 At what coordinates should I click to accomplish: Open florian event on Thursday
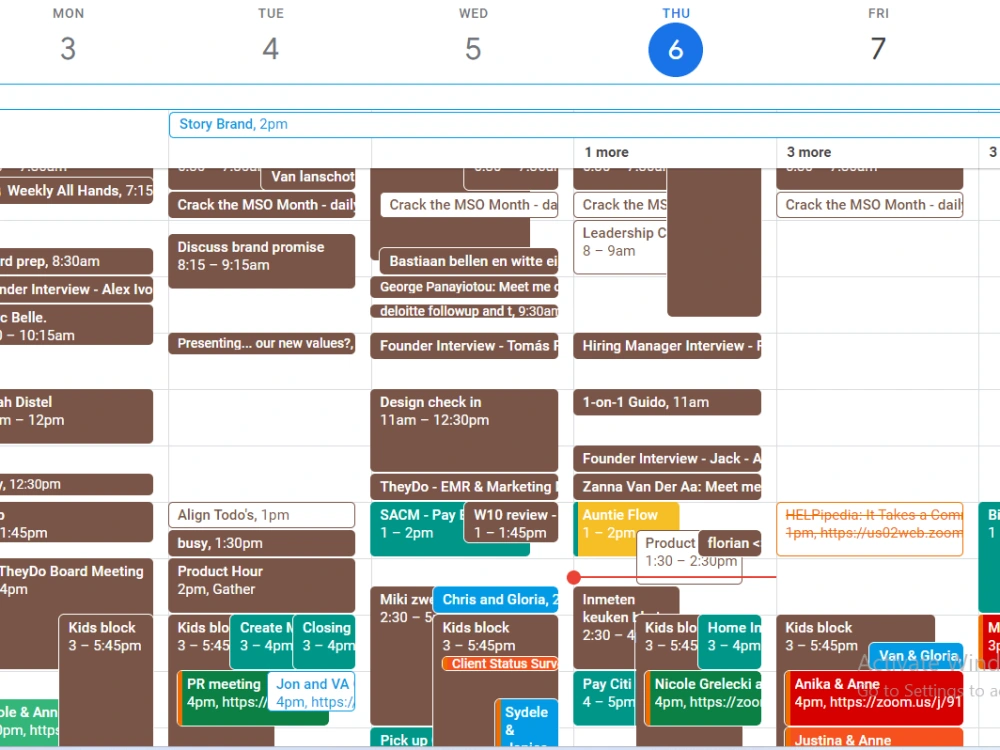(x=730, y=543)
